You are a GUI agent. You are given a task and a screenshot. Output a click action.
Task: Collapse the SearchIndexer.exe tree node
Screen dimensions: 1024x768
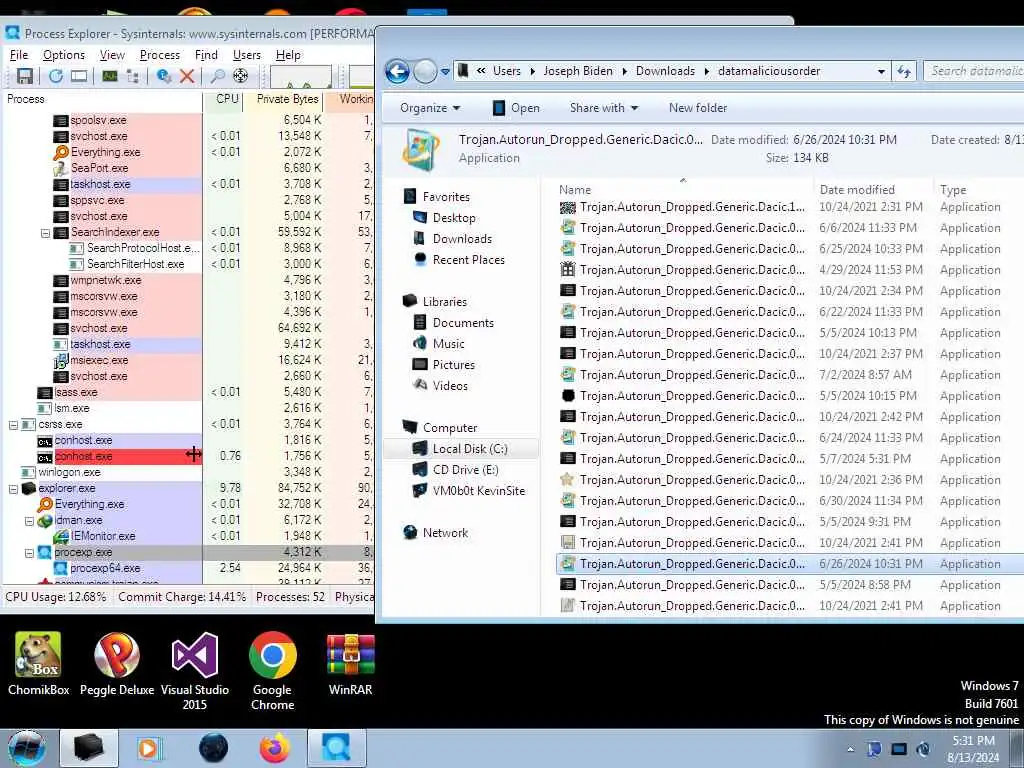(46, 232)
